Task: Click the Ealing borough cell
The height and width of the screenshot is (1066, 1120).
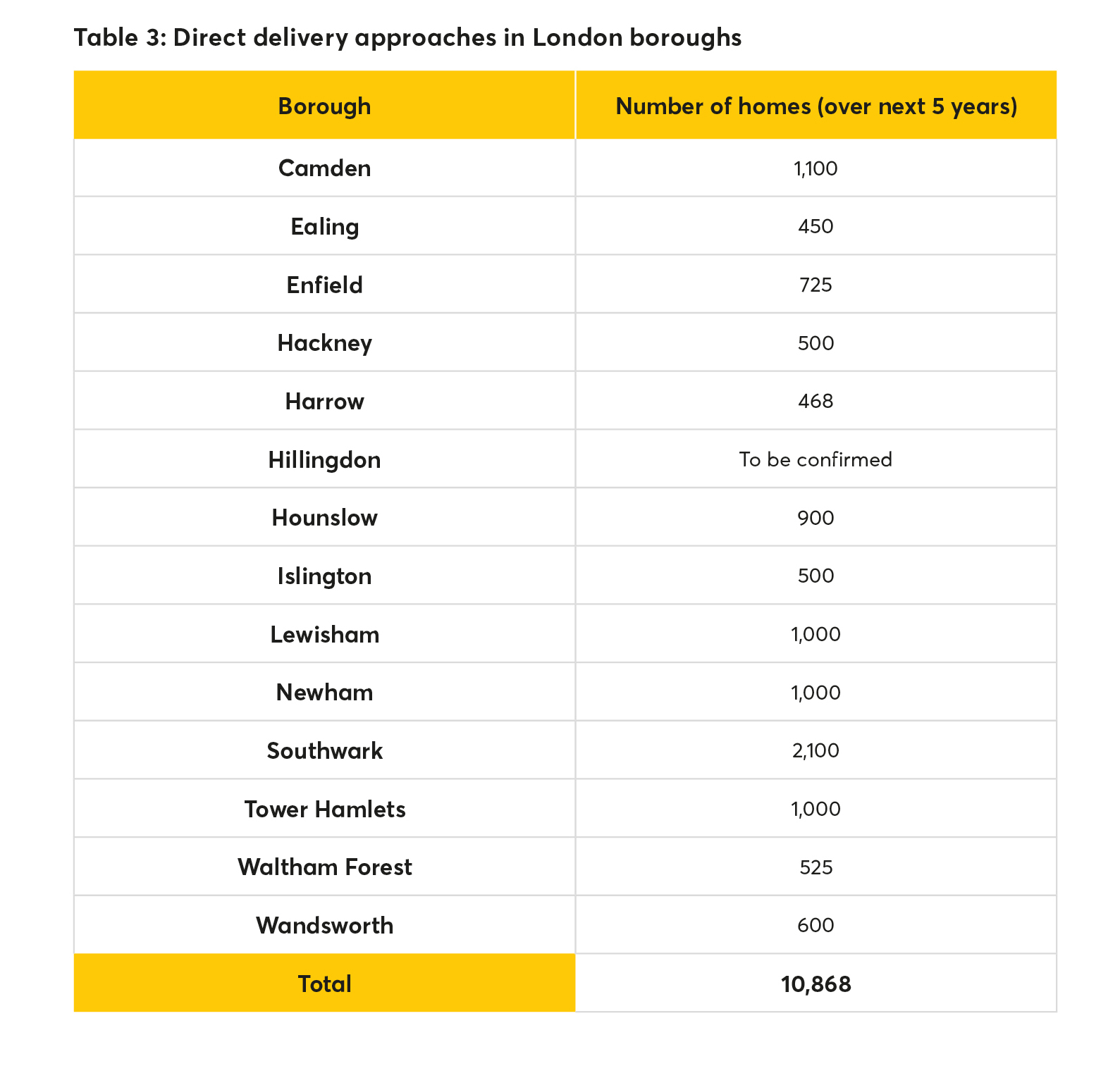Action: 324,227
